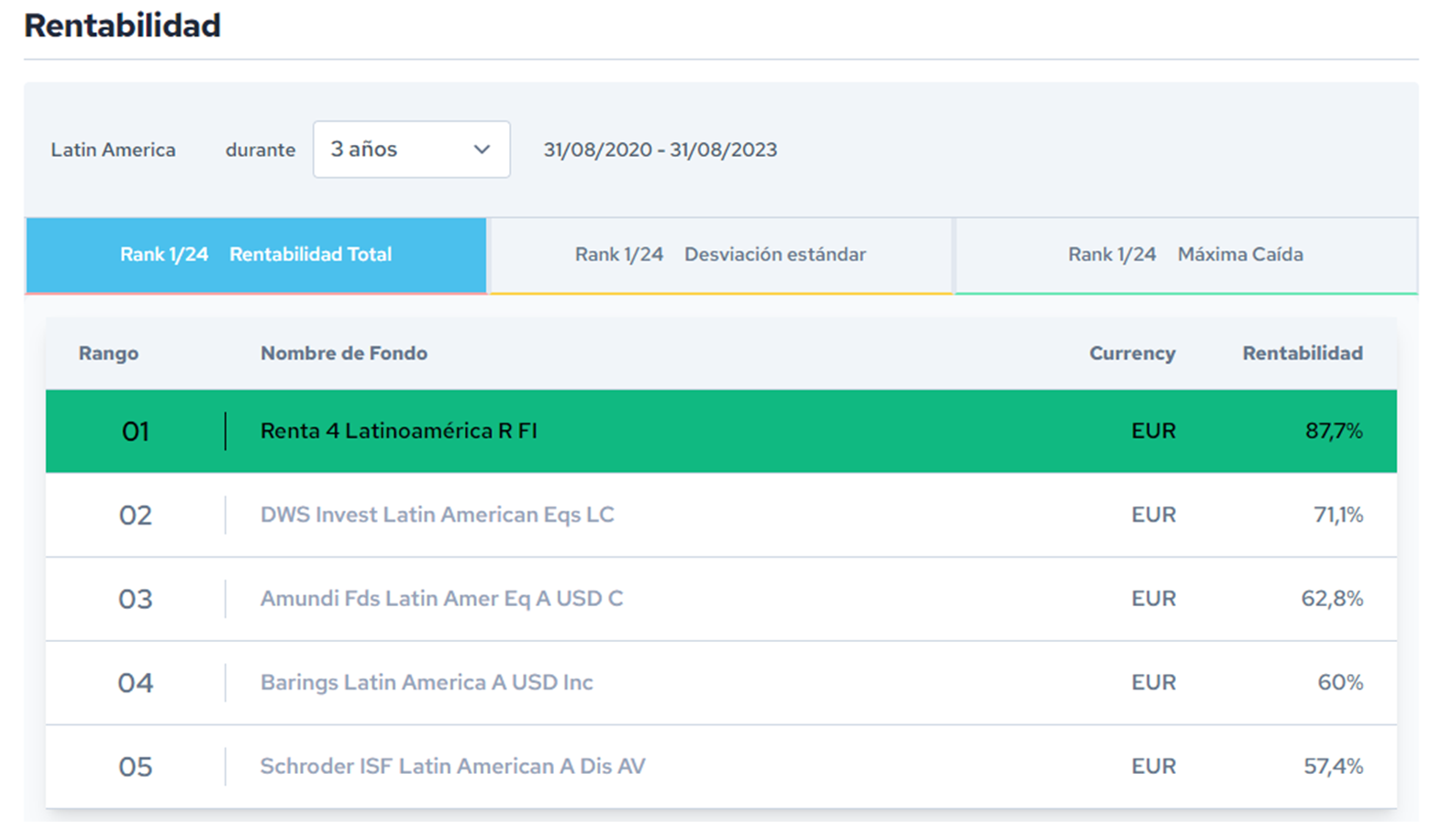The image size is (1442, 840).
Task: Click the date range 31/08/2020 - 31/08/2023
Action: tap(660, 149)
